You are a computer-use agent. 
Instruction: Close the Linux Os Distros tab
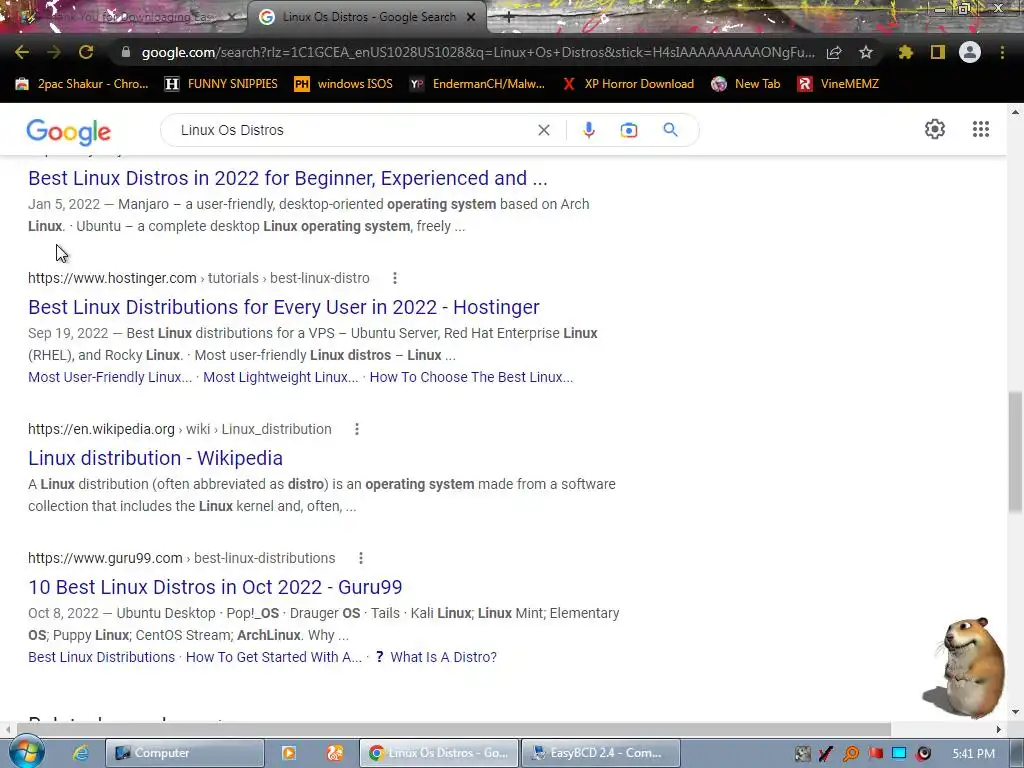471,17
